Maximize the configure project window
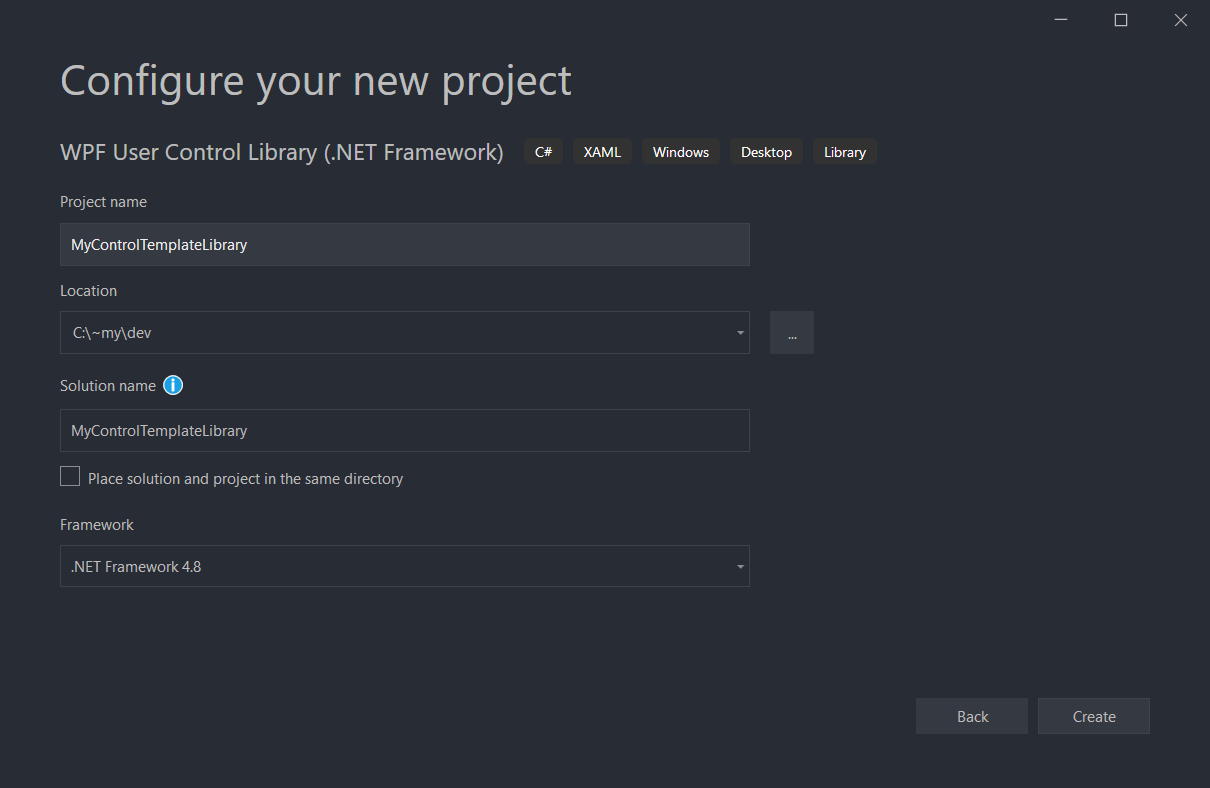Viewport: 1210px width, 788px height. click(x=1121, y=20)
